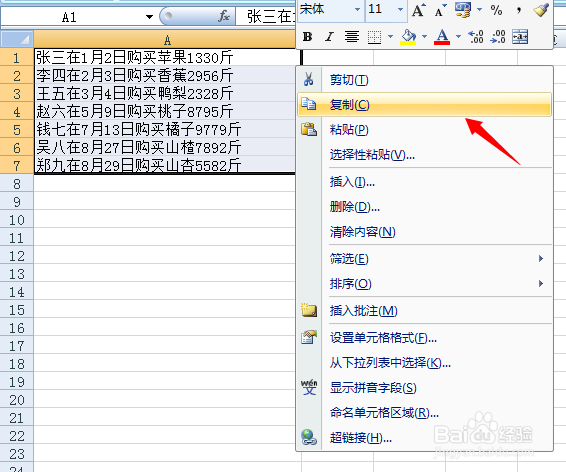Viewport: 566px width, 472px height.
Task: Choose 命名单元格区域(R)... entry
Action: click(424, 412)
